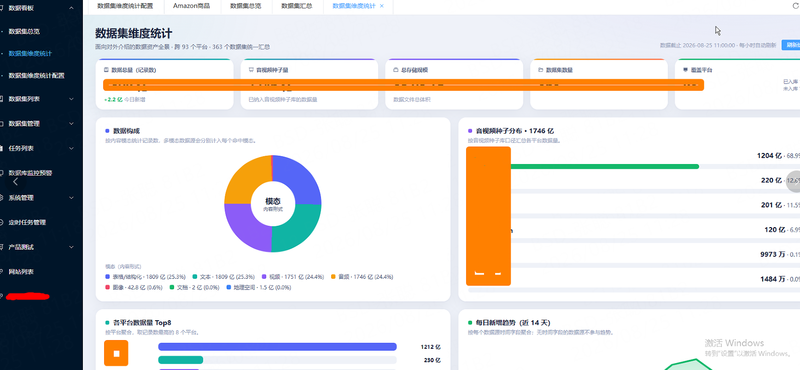Click the green 1204 亿 distribution bar
Screen dimensions: 800x370
pos(605,166)
